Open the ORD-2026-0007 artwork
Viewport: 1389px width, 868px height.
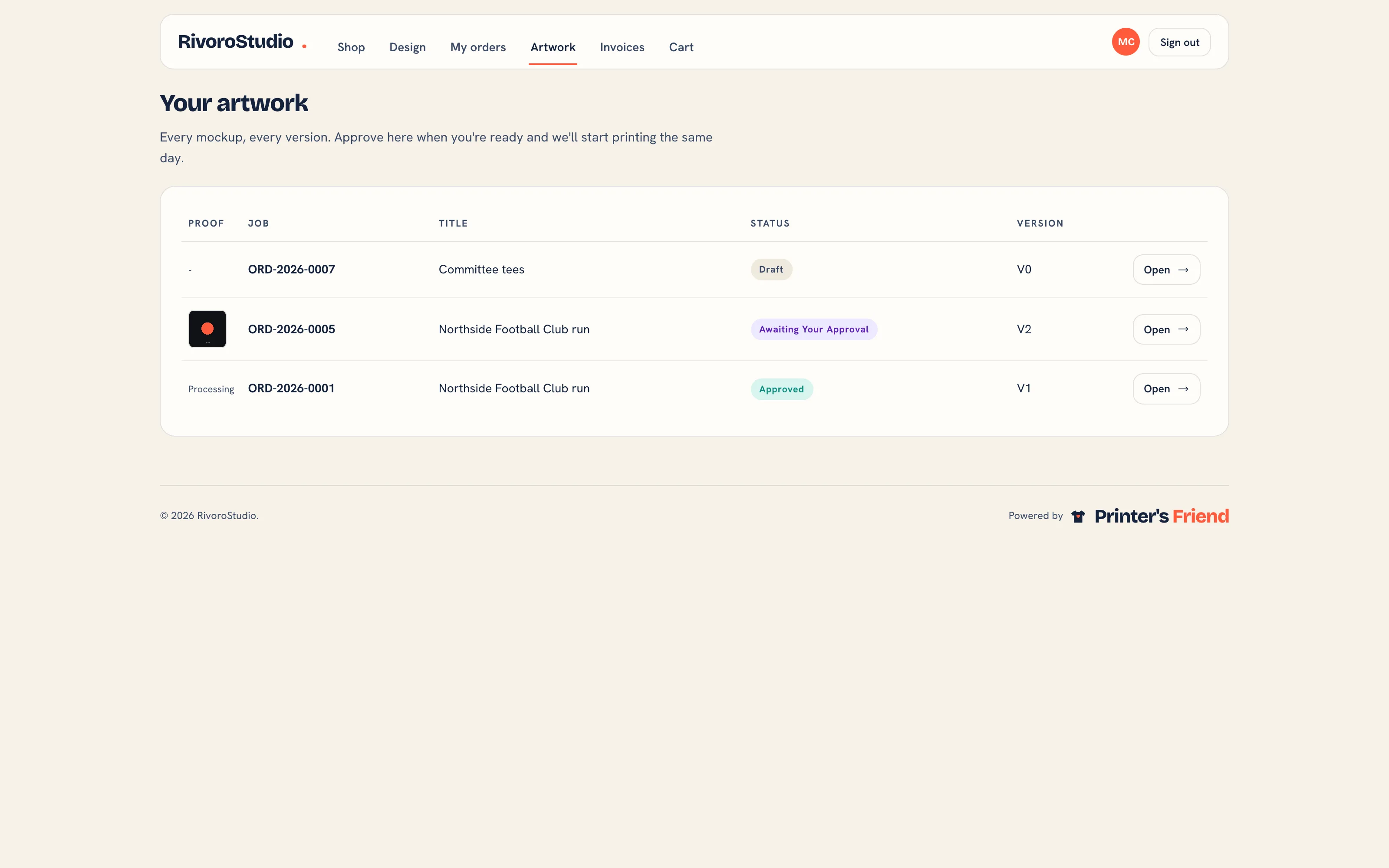pos(1166,270)
